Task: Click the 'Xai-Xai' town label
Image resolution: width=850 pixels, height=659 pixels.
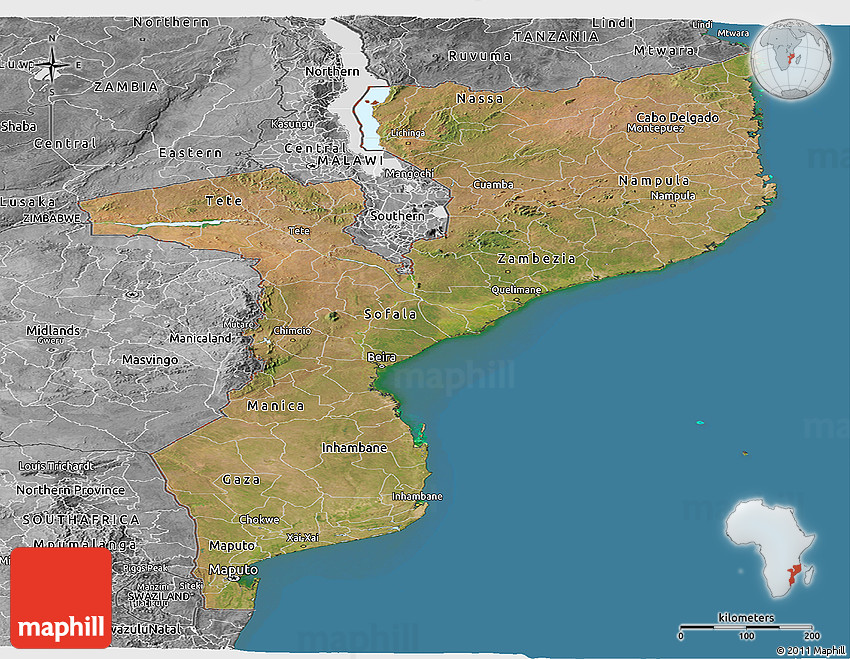Action: point(302,538)
